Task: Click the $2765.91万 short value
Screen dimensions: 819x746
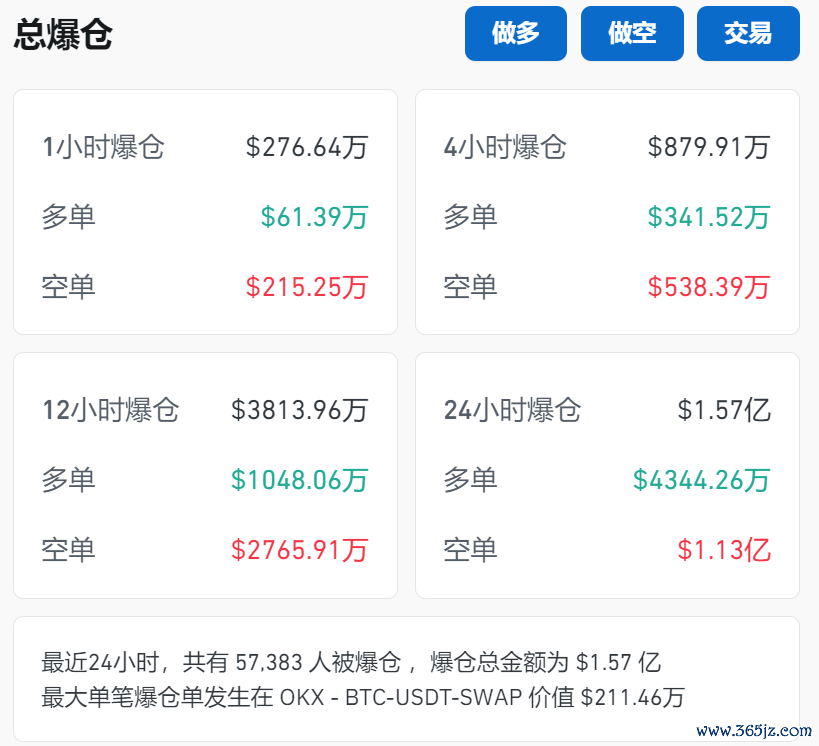Action: 300,550
